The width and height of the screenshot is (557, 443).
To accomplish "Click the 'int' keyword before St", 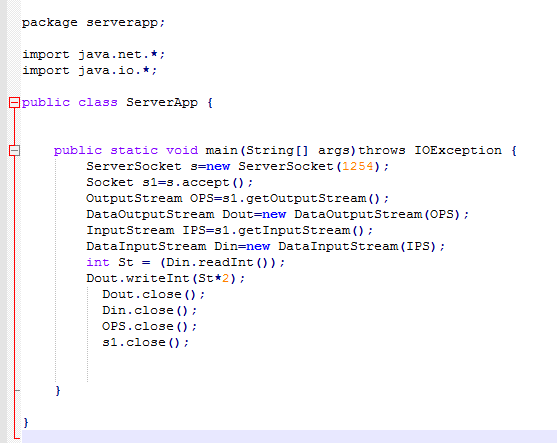I will [98, 262].
